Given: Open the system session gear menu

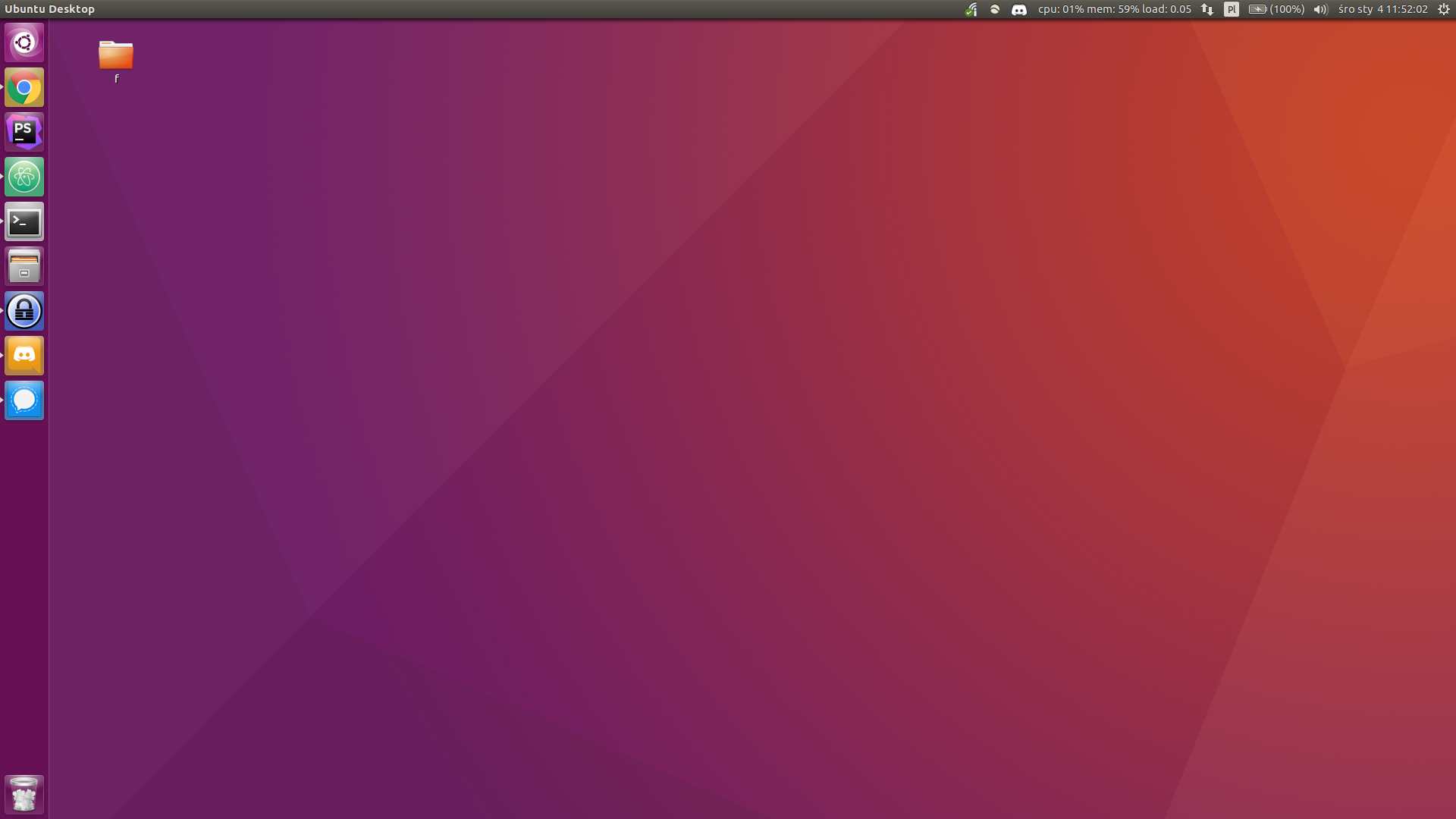Looking at the screenshot, I should [1444, 10].
